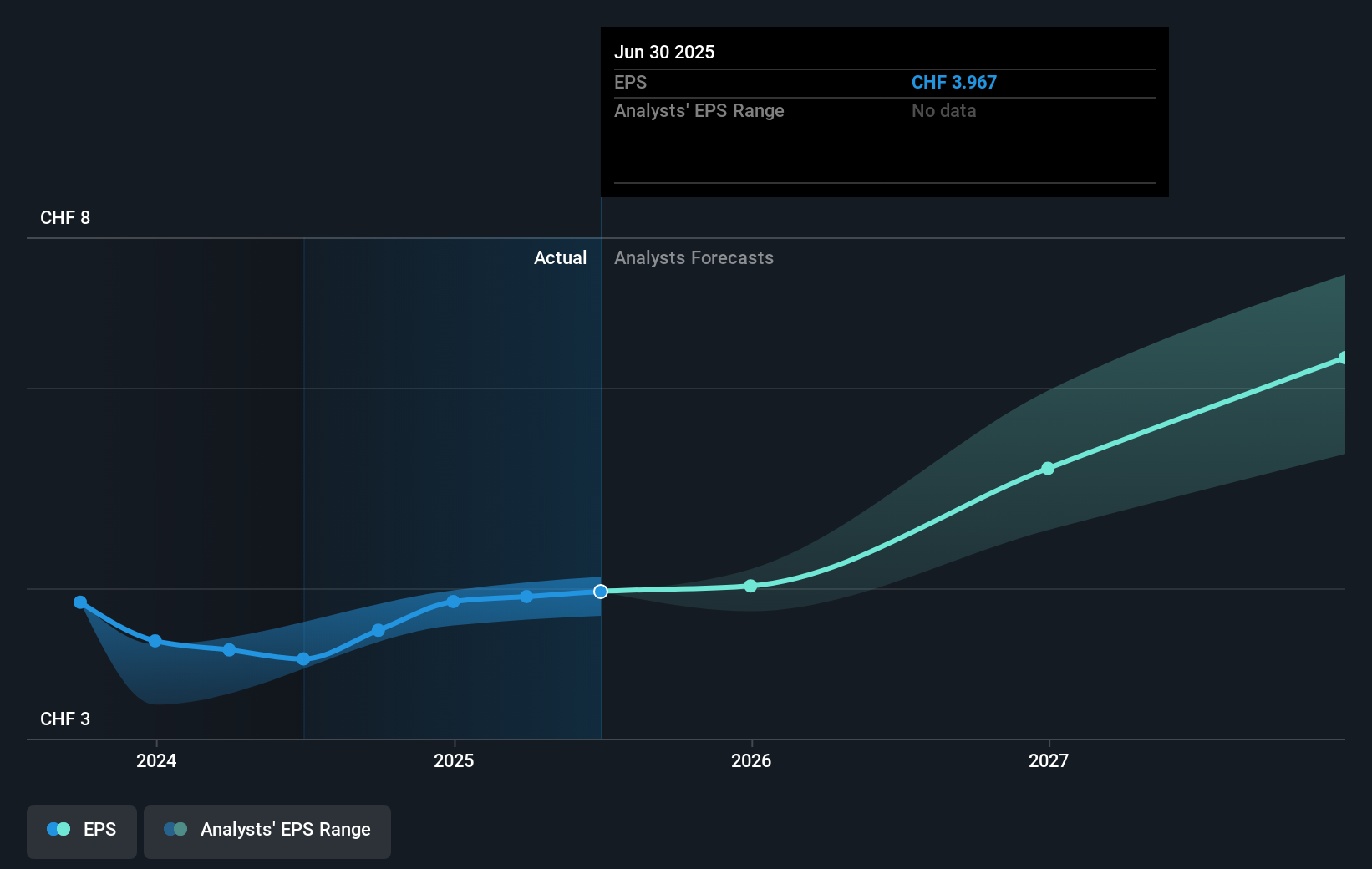Click the CHF 3.967 EPS value
The width and height of the screenshot is (1372, 869).
click(x=953, y=82)
